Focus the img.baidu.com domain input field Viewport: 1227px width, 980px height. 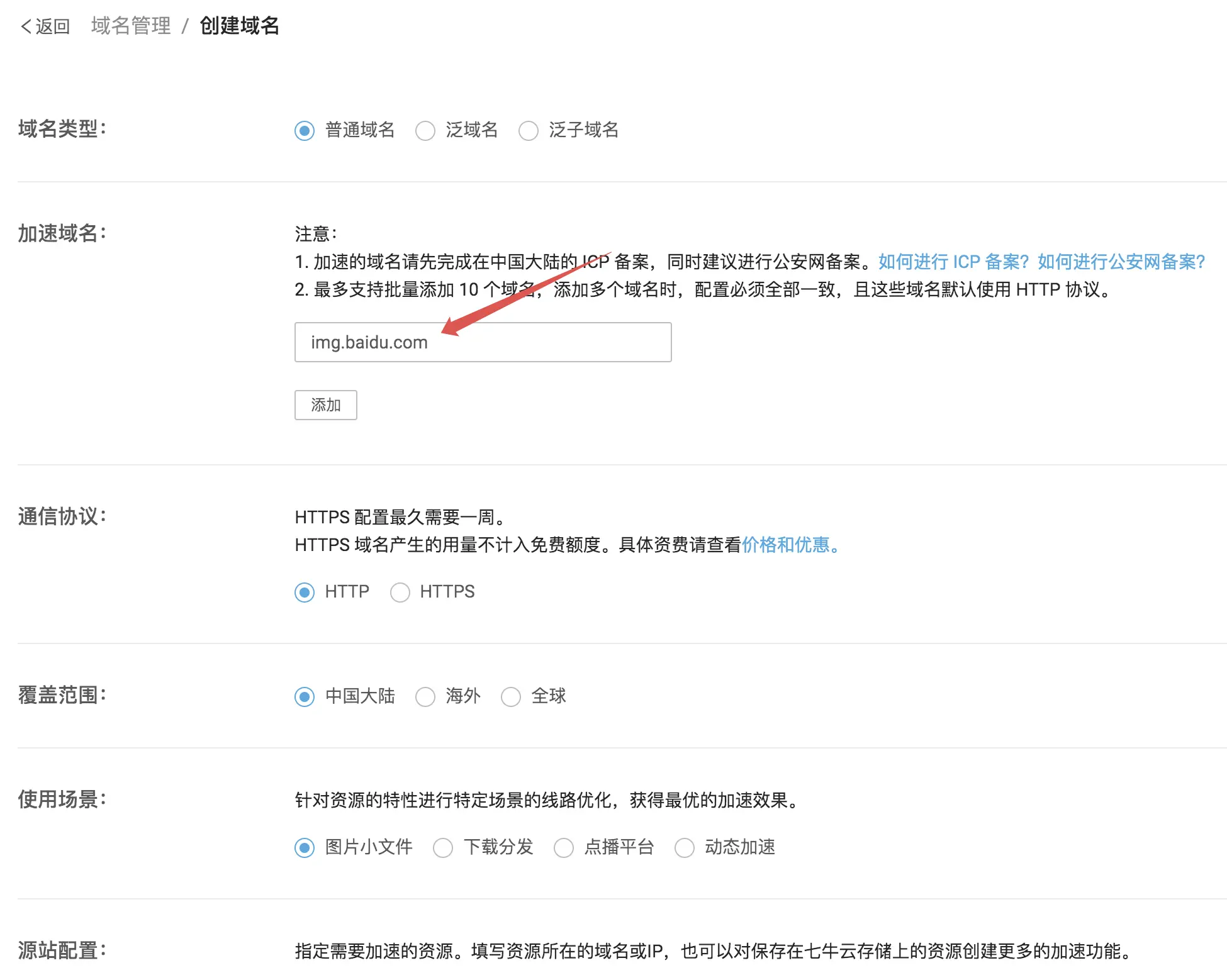click(483, 342)
